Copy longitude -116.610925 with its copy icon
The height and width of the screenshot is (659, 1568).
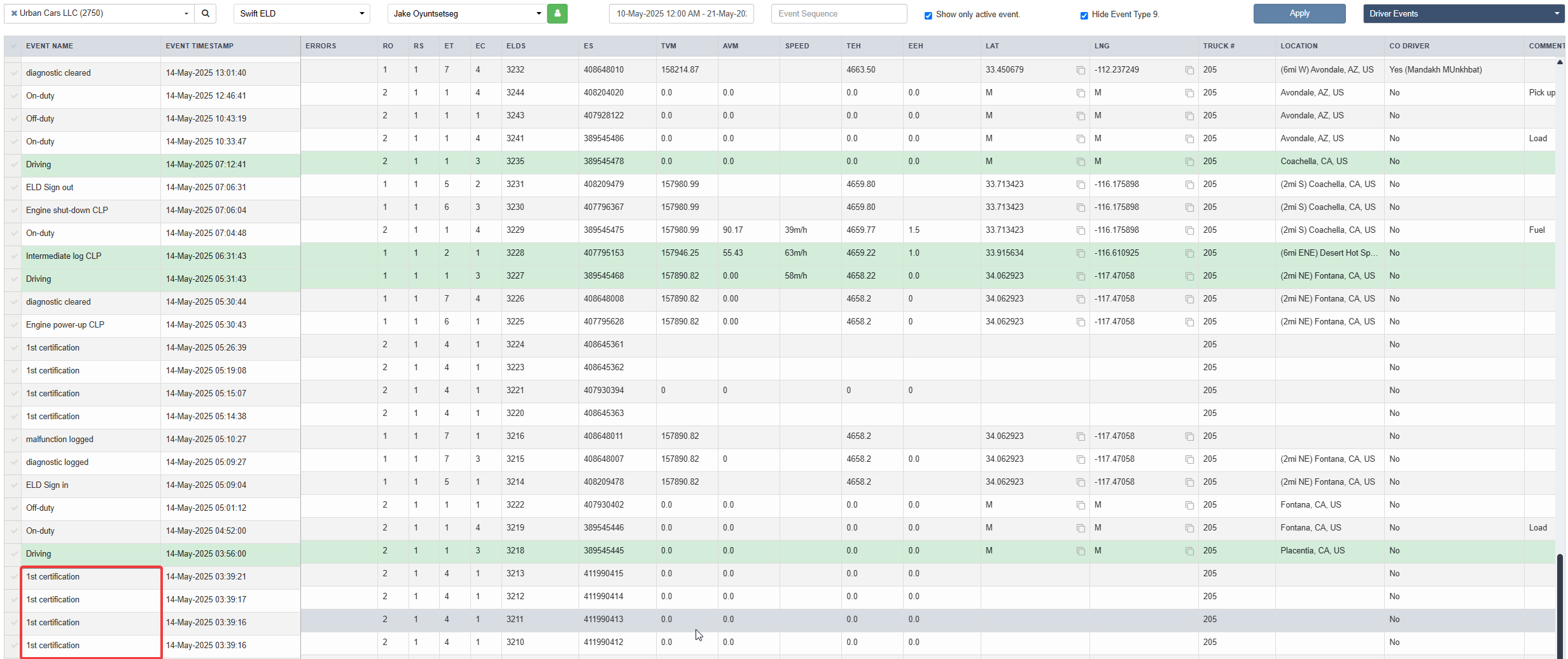tap(1189, 253)
